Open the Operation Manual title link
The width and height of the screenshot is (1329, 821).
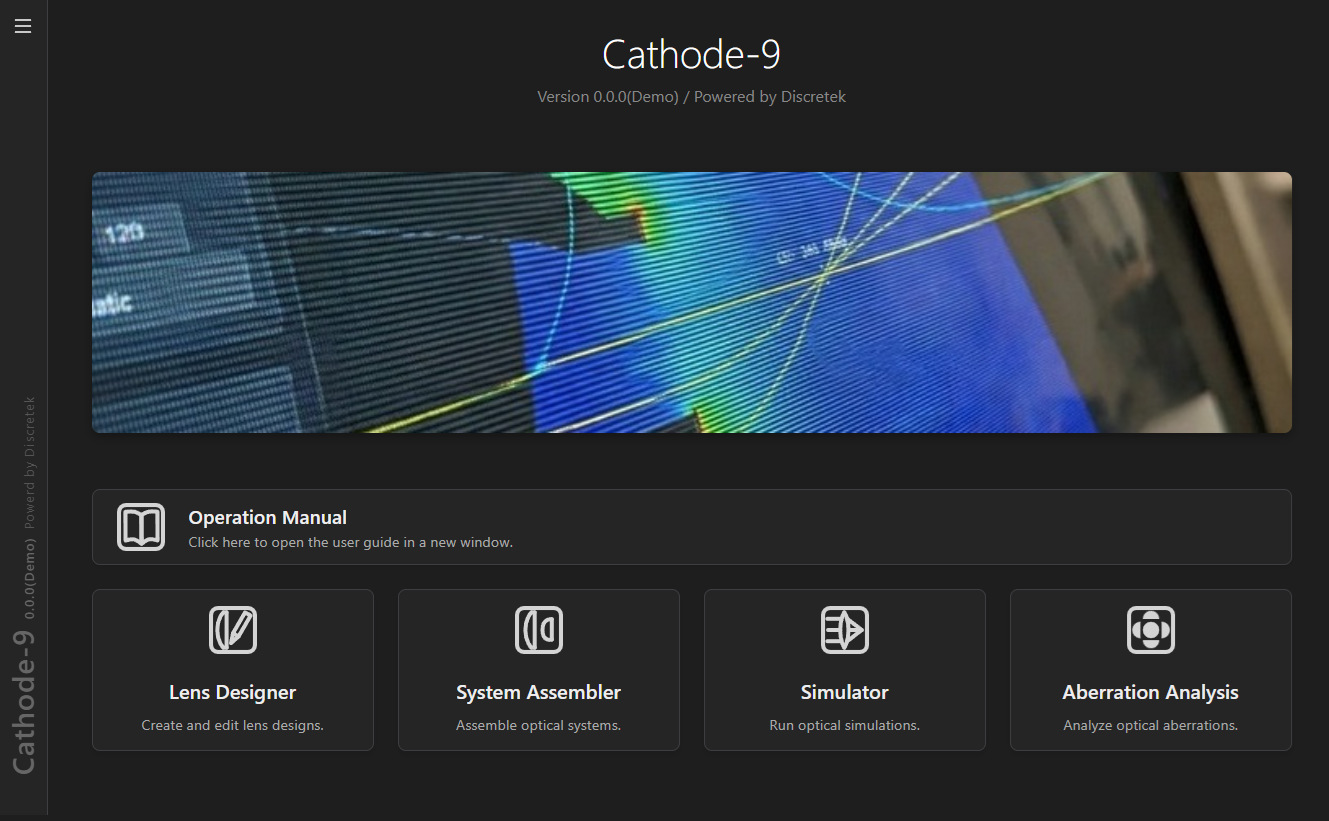click(x=267, y=518)
